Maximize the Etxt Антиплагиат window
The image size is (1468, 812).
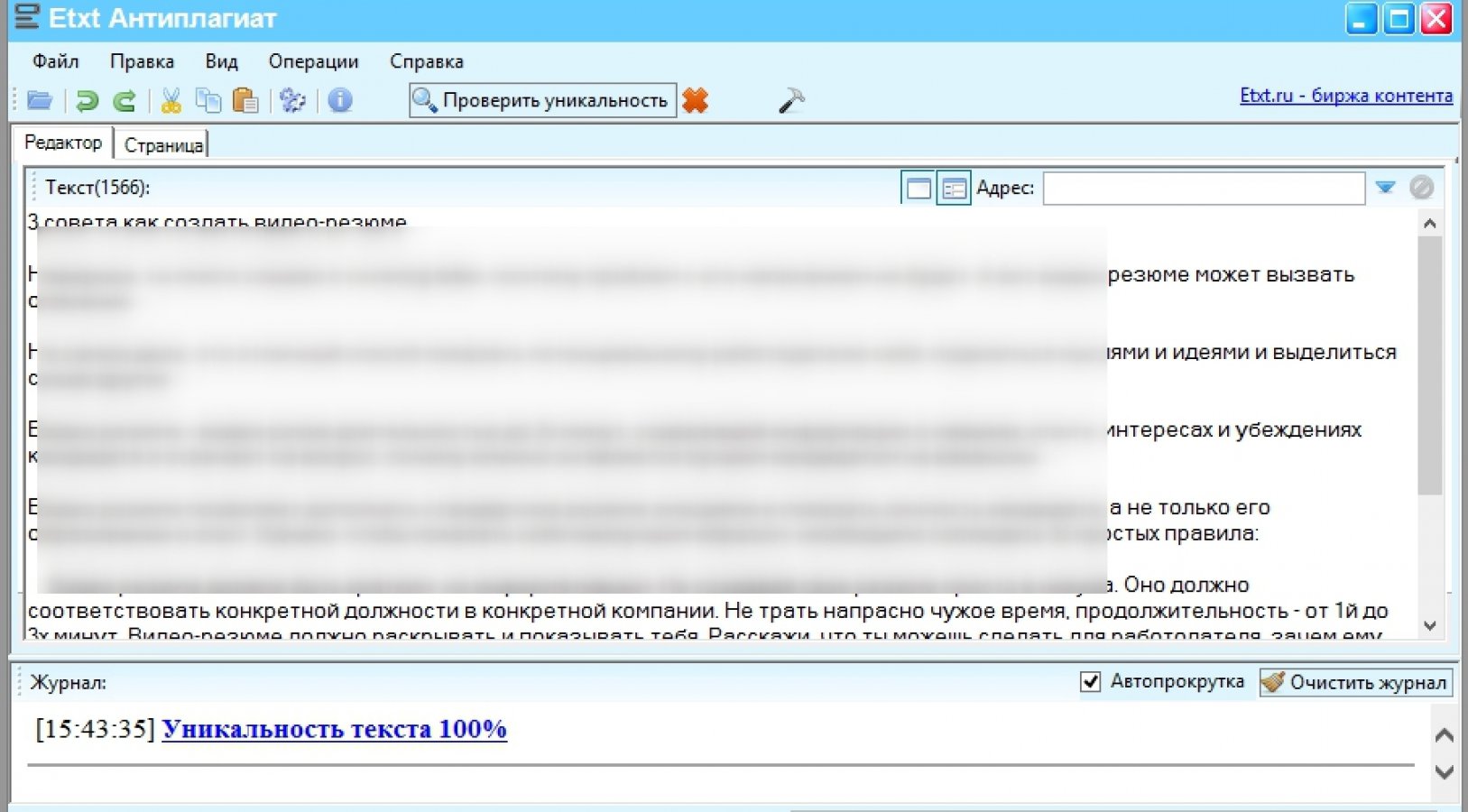(x=1399, y=19)
